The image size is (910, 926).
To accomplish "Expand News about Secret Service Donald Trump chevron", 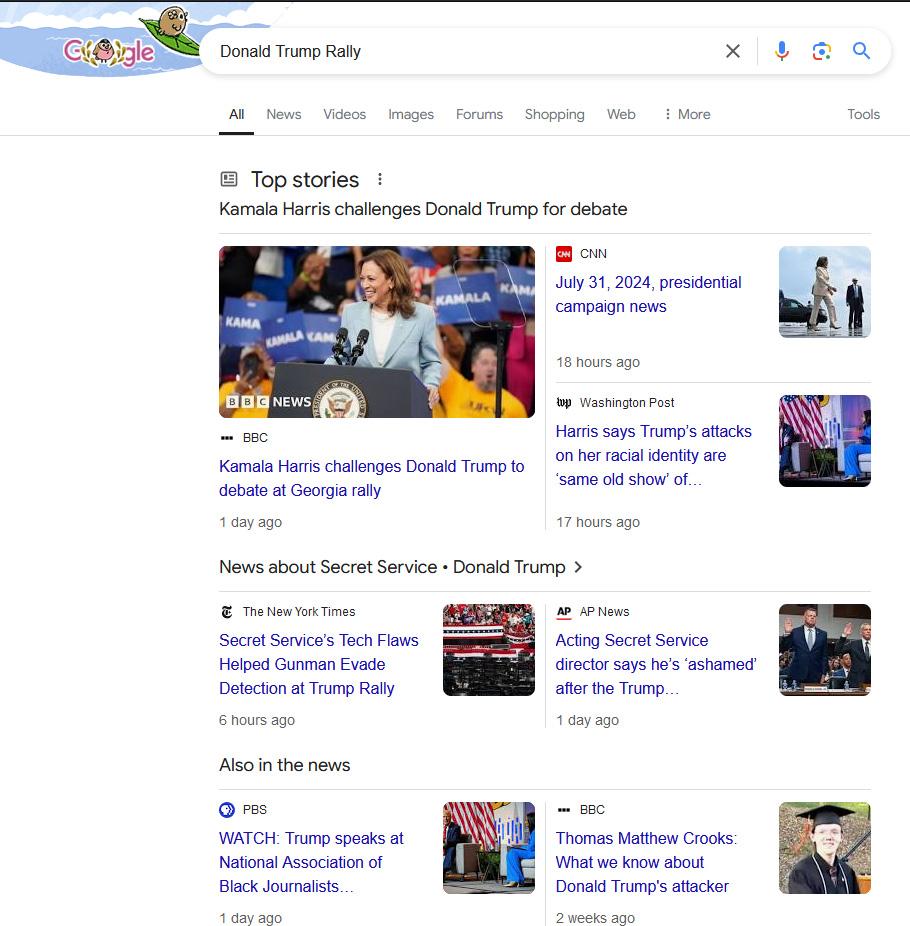I will point(578,567).
